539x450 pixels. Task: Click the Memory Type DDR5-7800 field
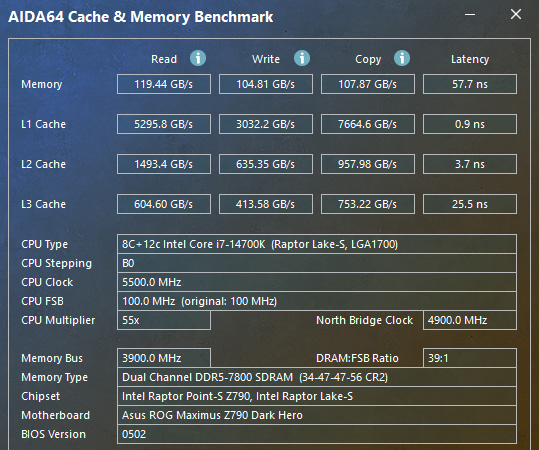317,377
